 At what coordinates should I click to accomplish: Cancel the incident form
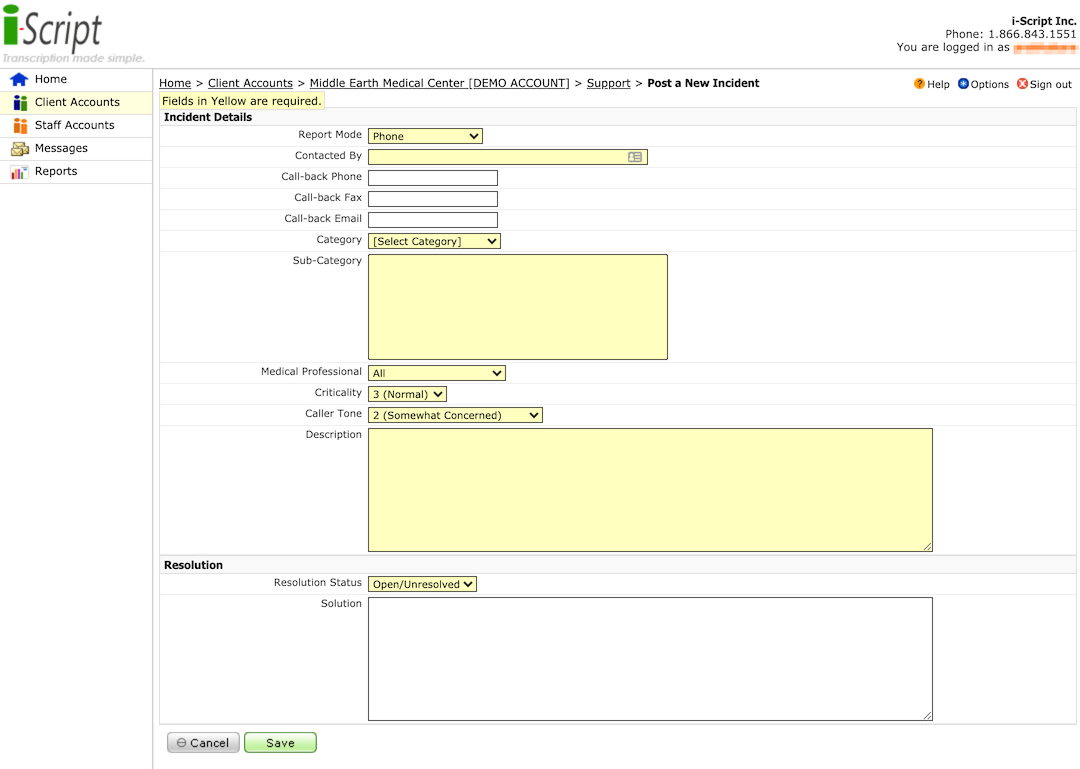pos(203,742)
